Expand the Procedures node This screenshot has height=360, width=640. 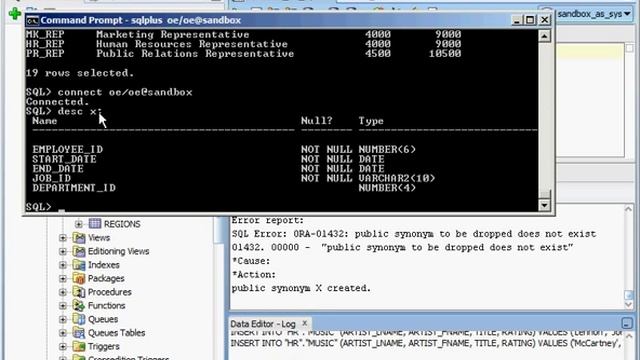pos(63,292)
